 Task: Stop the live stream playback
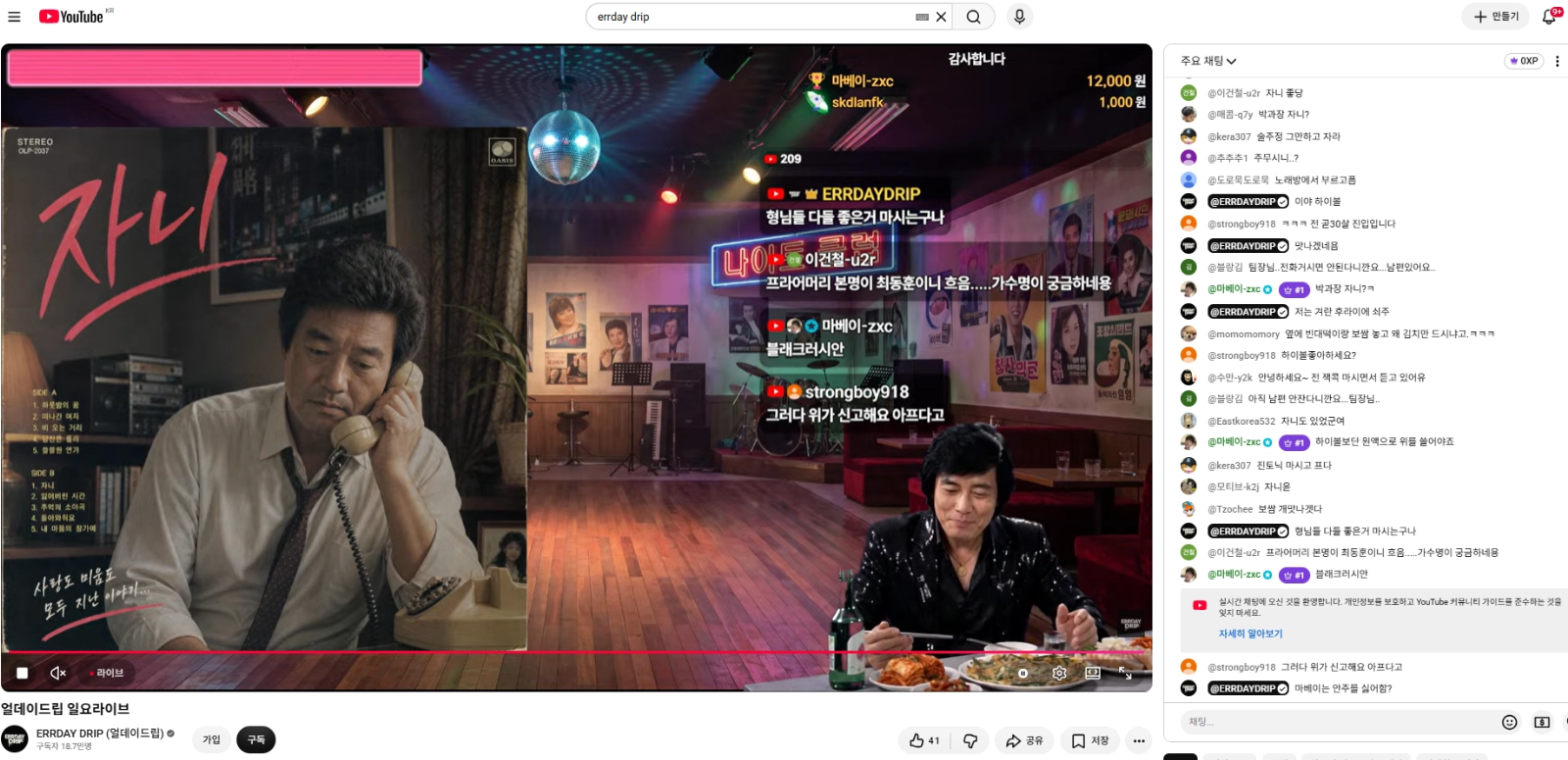23,673
